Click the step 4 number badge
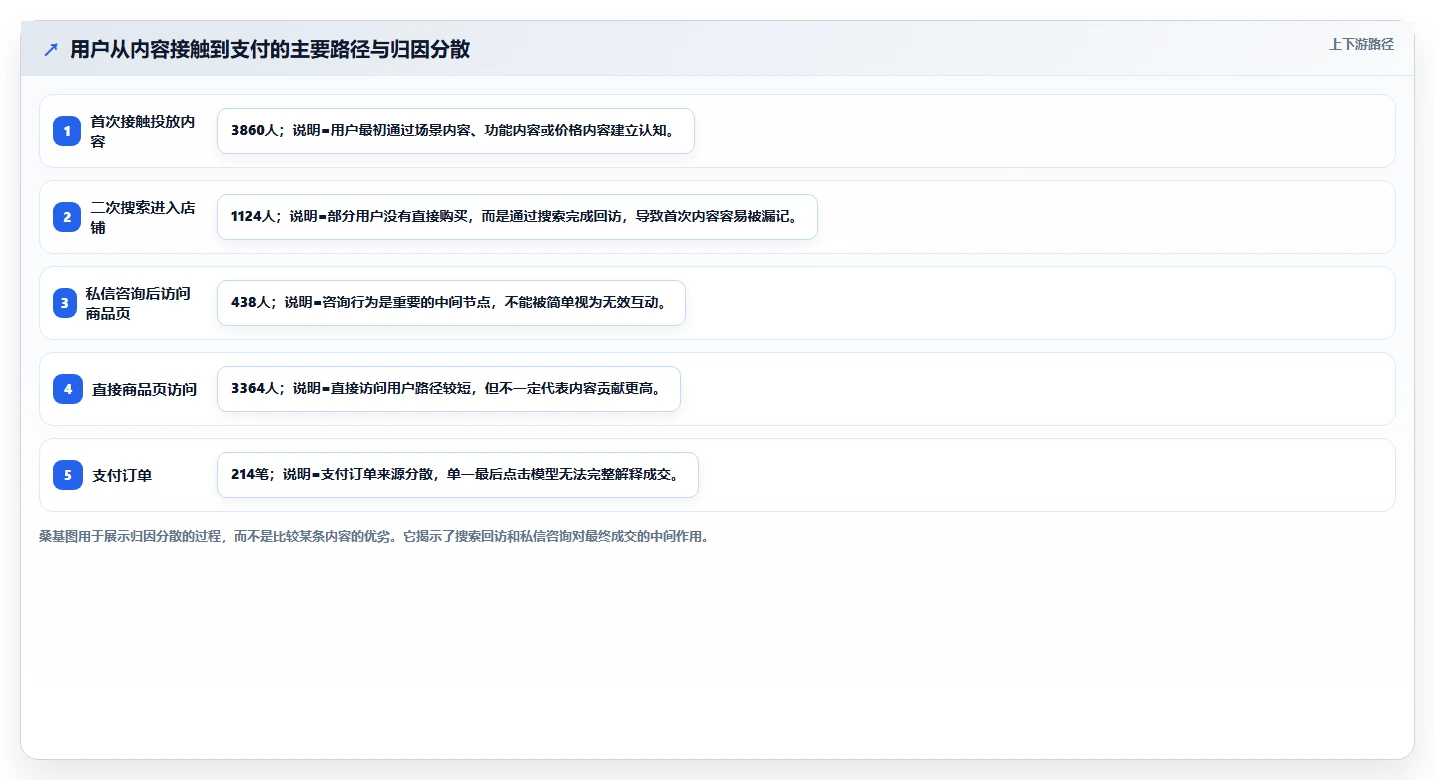Image resolution: width=1435 pixels, height=780 pixels. [x=68, y=389]
